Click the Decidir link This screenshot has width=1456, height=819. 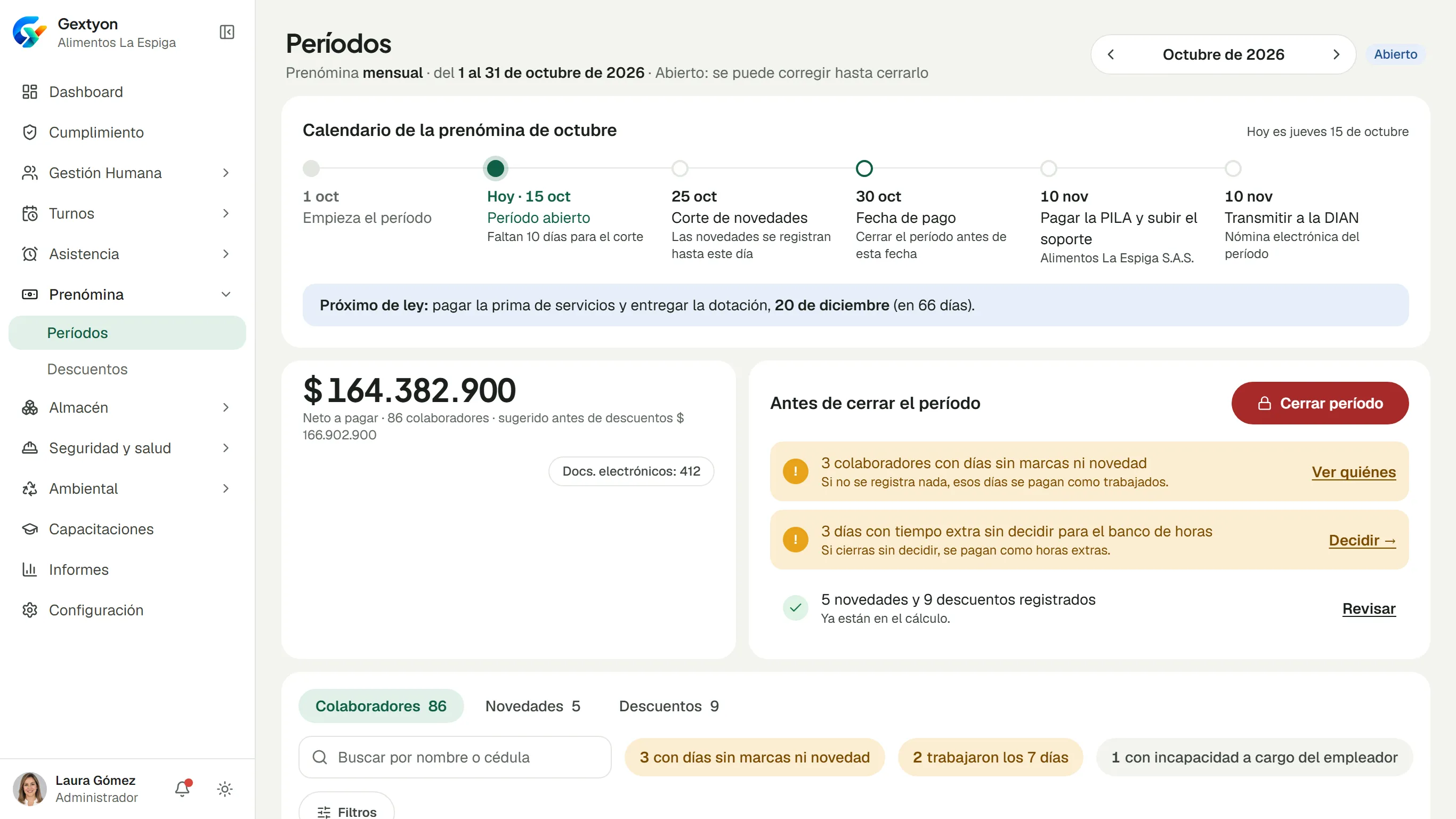click(x=1362, y=540)
